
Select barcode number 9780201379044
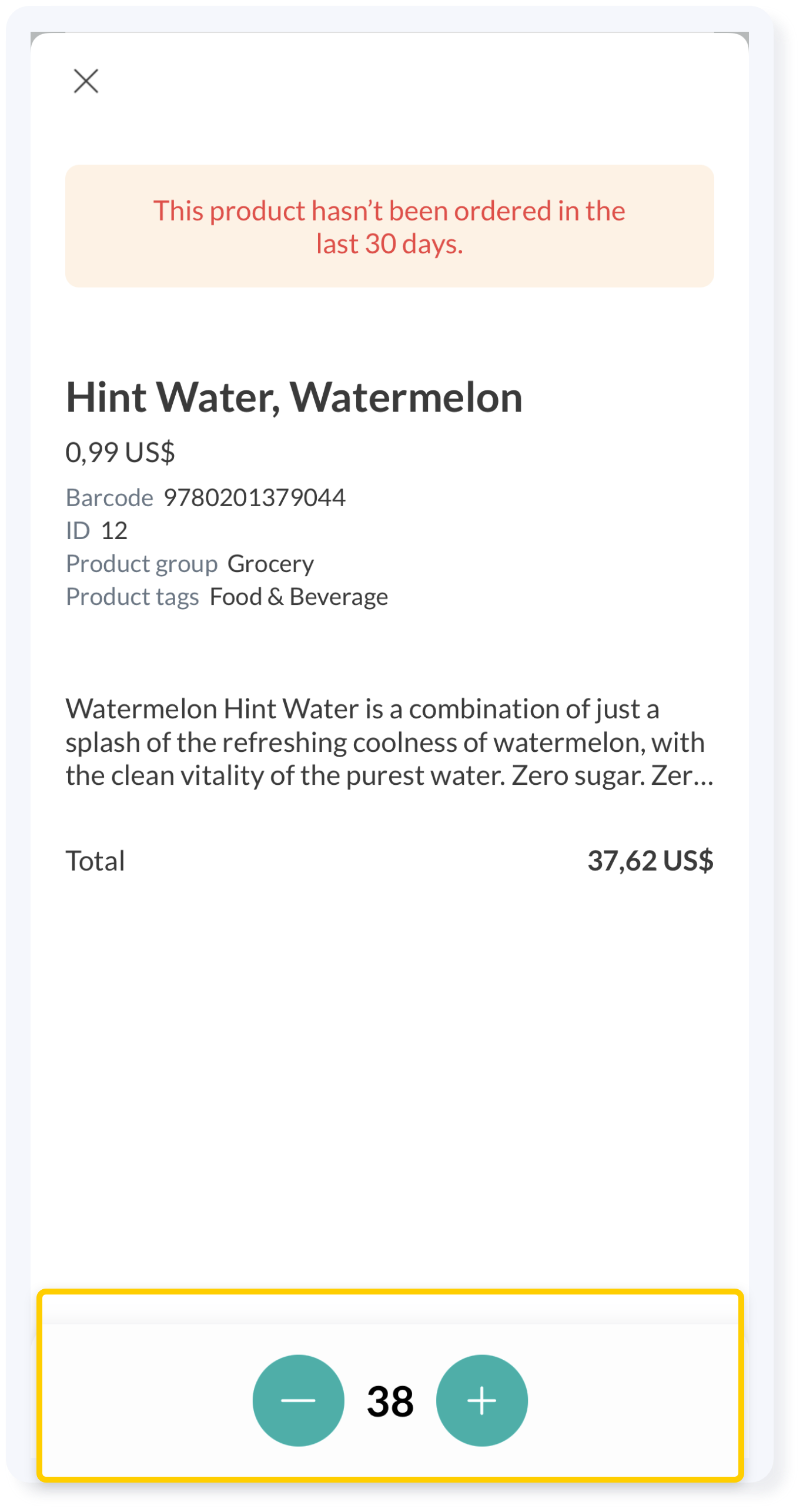[x=255, y=498]
